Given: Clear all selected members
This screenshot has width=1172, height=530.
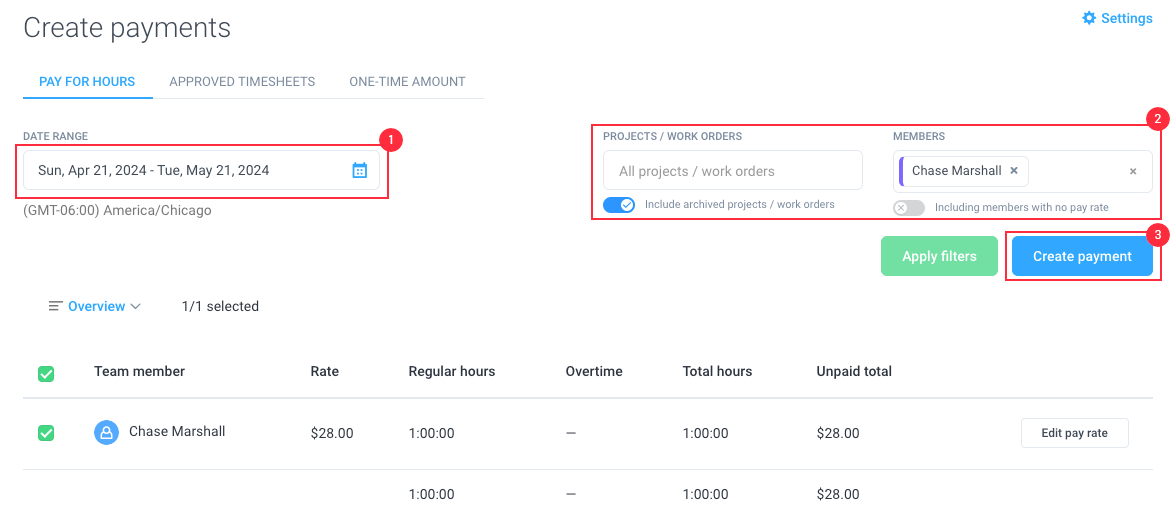Looking at the screenshot, I should [1133, 171].
